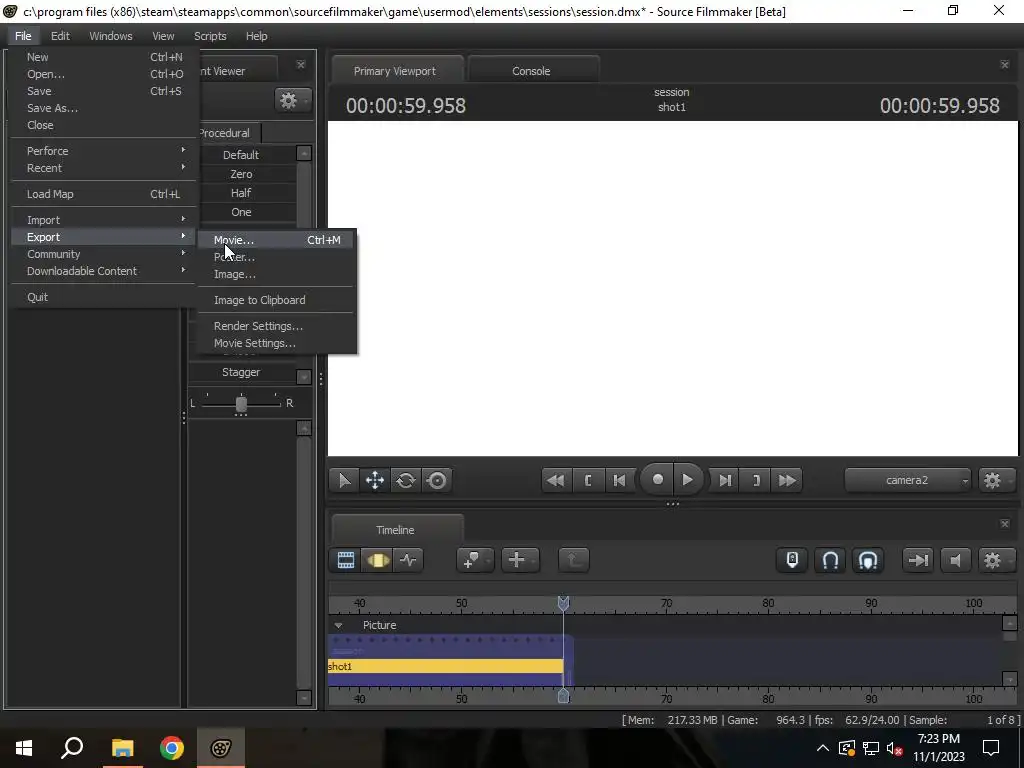Viewport: 1024px width, 768px height.
Task: Open File Explorer from the taskbar
Action: pos(122,748)
